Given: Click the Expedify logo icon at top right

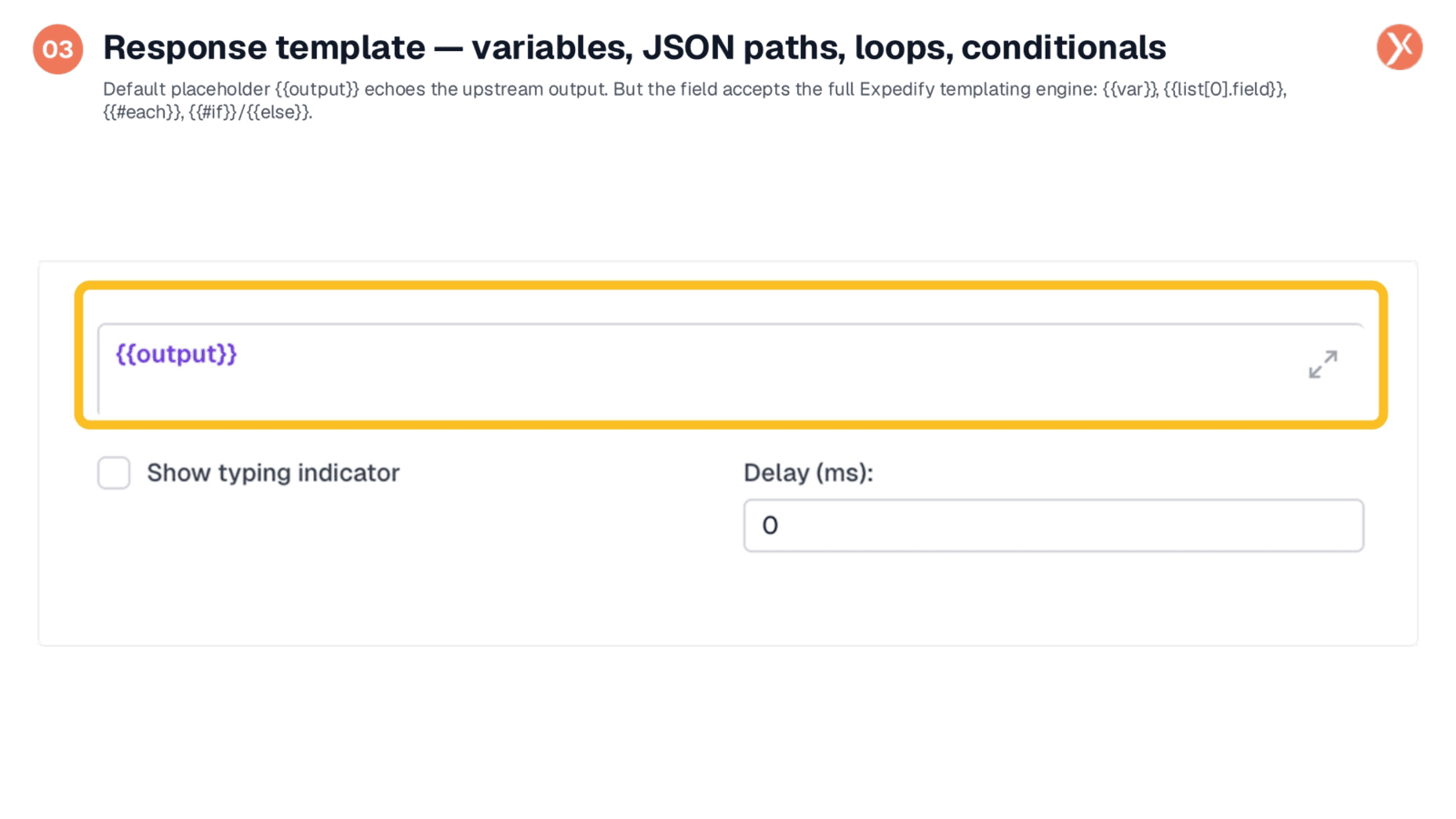Looking at the screenshot, I should click(x=1400, y=47).
